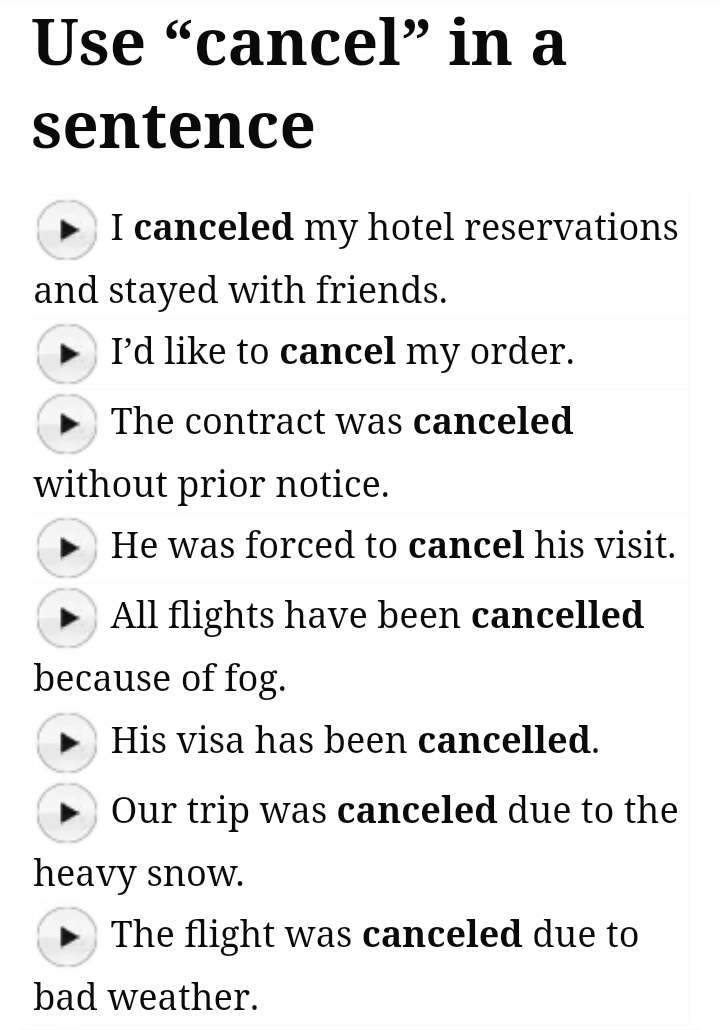The image size is (720, 1030).
Task: Click the text "because of fog."
Action: click(x=160, y=679)
